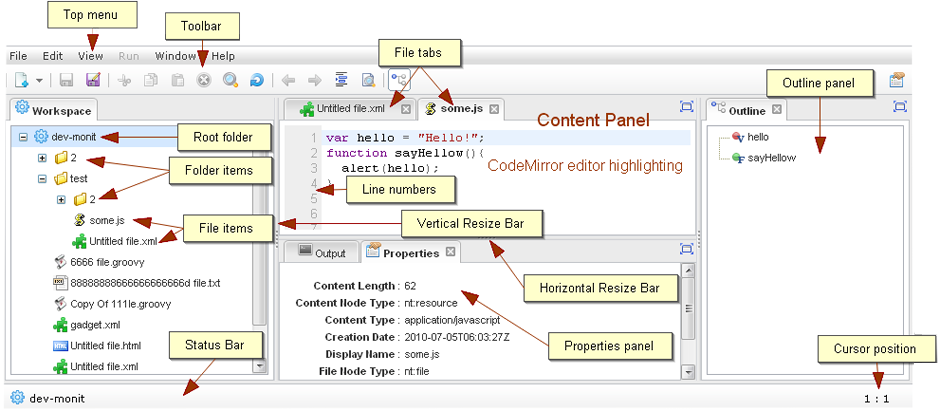Click the Search magnifier toolbar icon
The image size is (940, 411).
[x=230, y=80]
